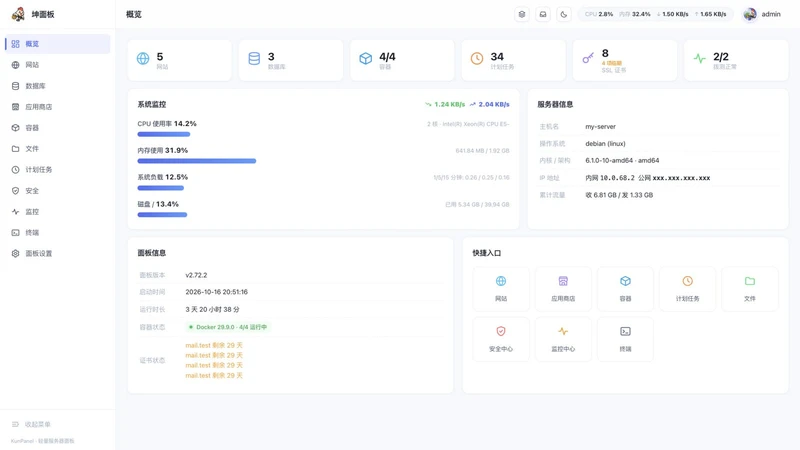The width and height of the screenshot is (800, 450).
Task: Open the 监控中心 quick entry tile
Action: [563, 339]
